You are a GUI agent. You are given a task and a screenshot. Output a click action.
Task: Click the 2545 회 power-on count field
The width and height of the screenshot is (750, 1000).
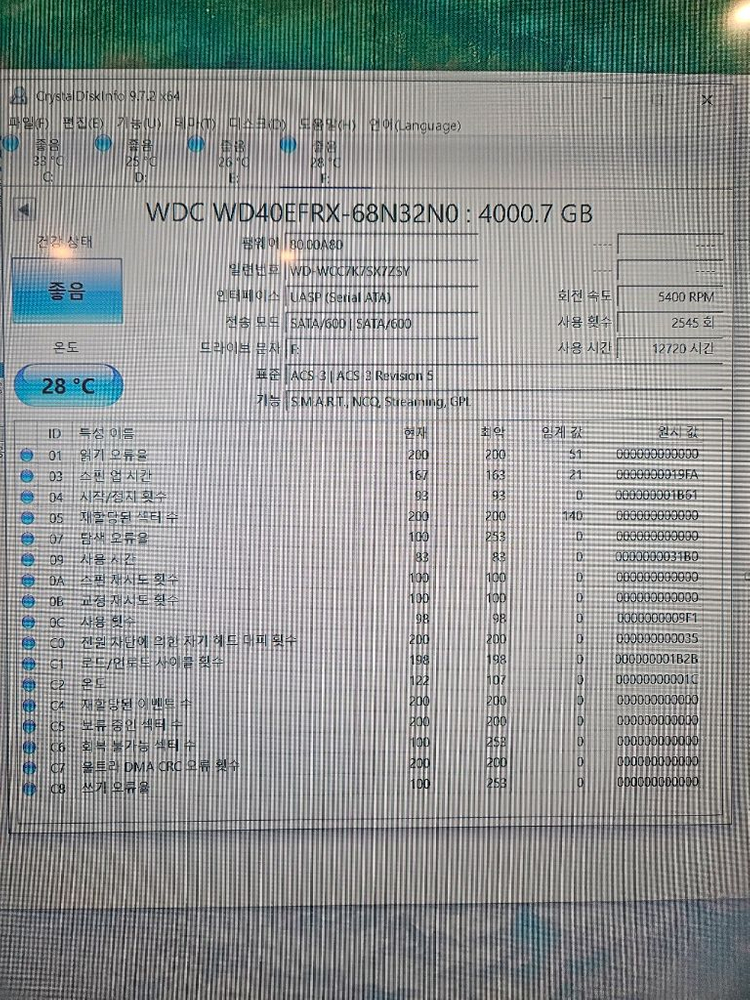(669, 323)
